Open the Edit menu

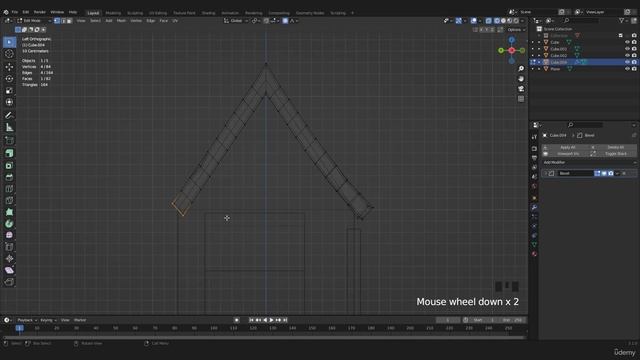26,12
